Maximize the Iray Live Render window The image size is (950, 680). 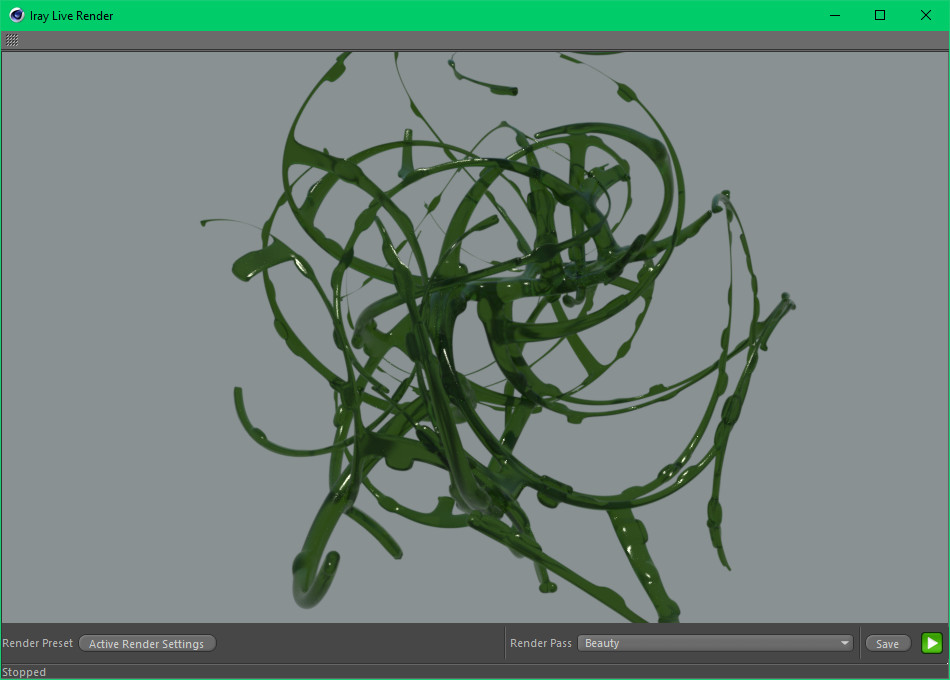click(880, 15)
